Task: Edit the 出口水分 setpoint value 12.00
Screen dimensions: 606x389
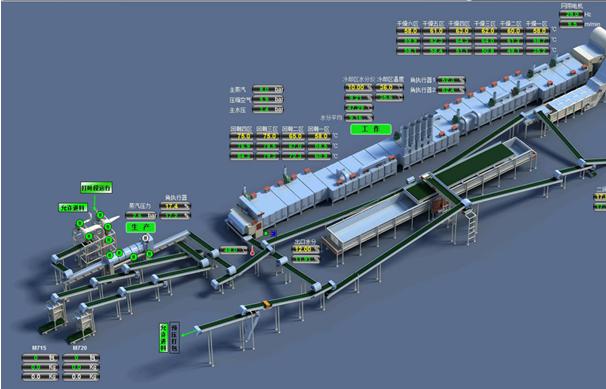Action: click(x=306, y=250)
